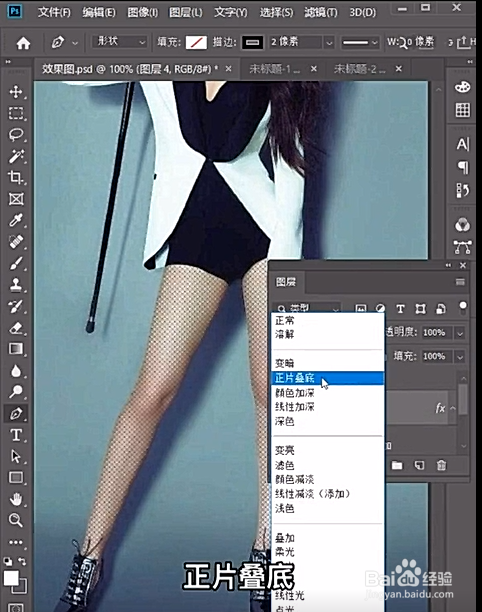The width and height of the screenshot is (482, 612).
Task: Select the Eyedropper tool
Action: pos(16,221)
